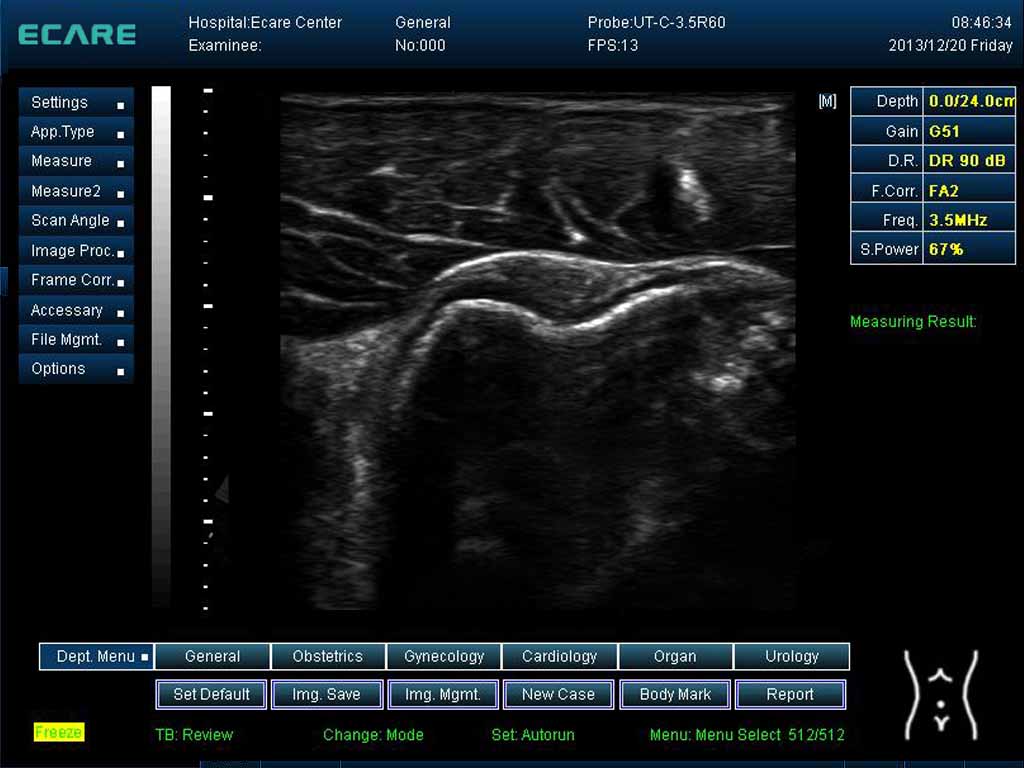This screenshot has height=768, width=1024.
Task: Open the File Mgmt. menu
Action: coord(76,340)
